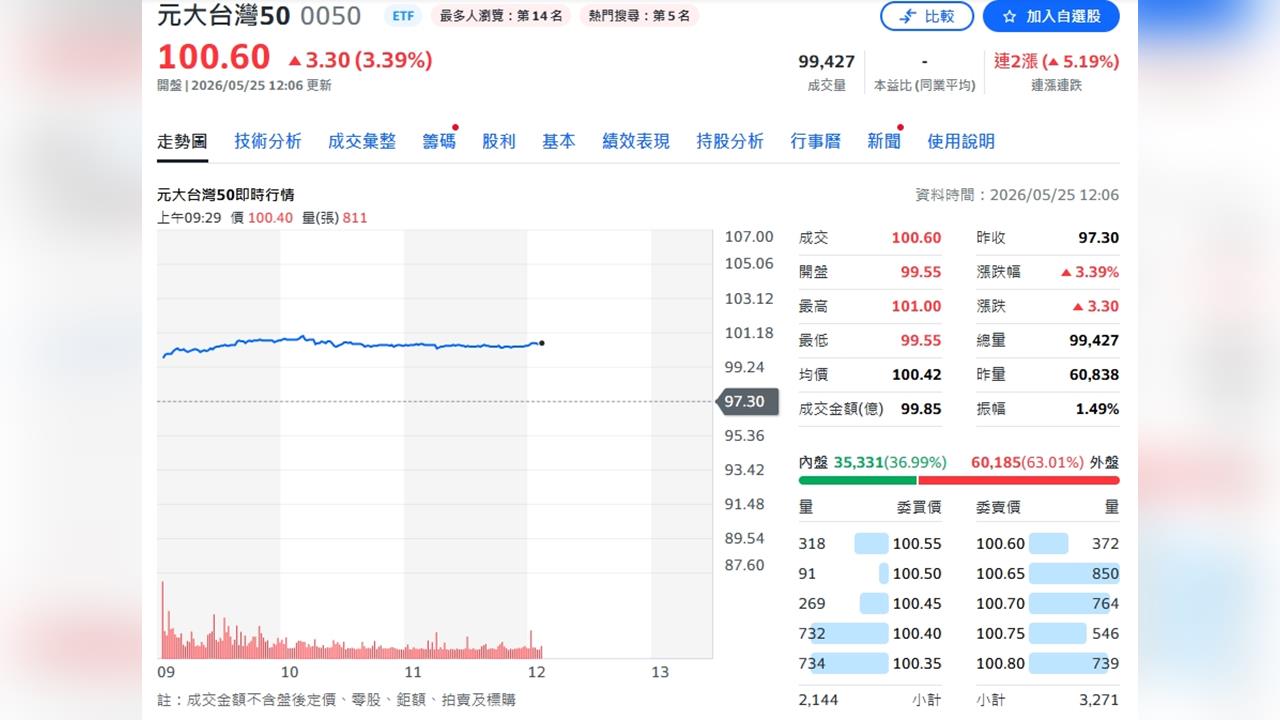
Task: Click the 99,427 volume figure at top
Action: tap(826, 61)
